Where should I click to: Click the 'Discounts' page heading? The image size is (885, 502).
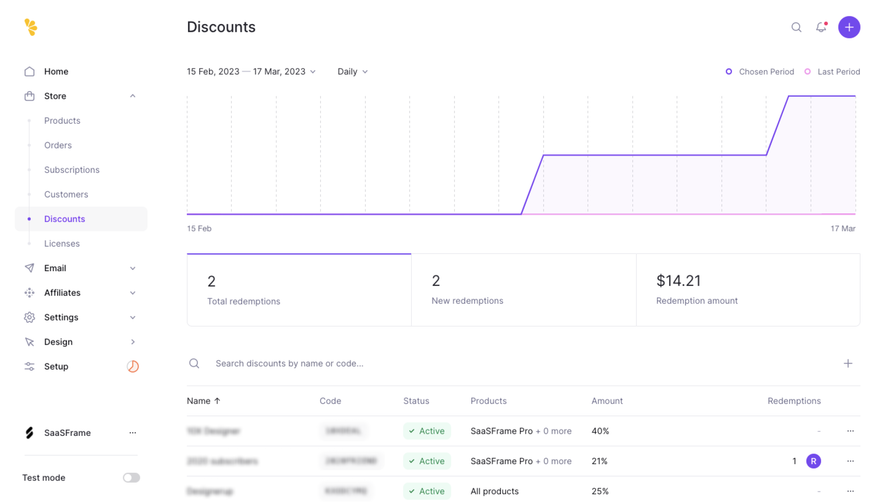(221, 27)
